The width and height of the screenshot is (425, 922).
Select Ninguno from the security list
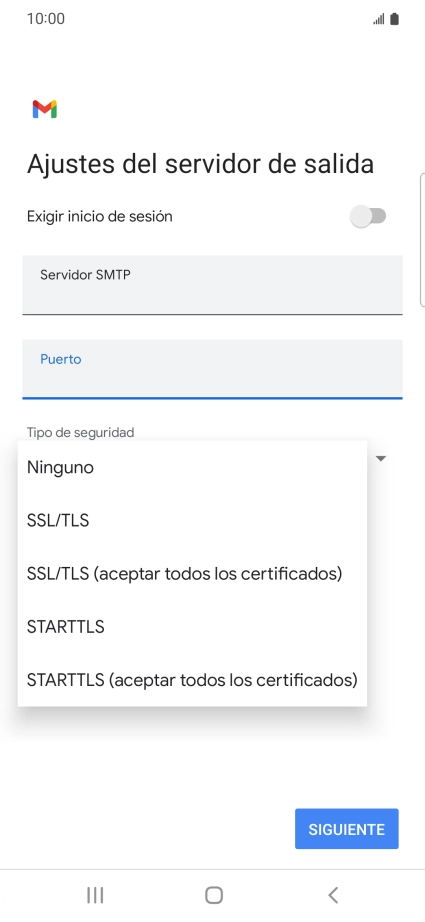pos(192,467)
